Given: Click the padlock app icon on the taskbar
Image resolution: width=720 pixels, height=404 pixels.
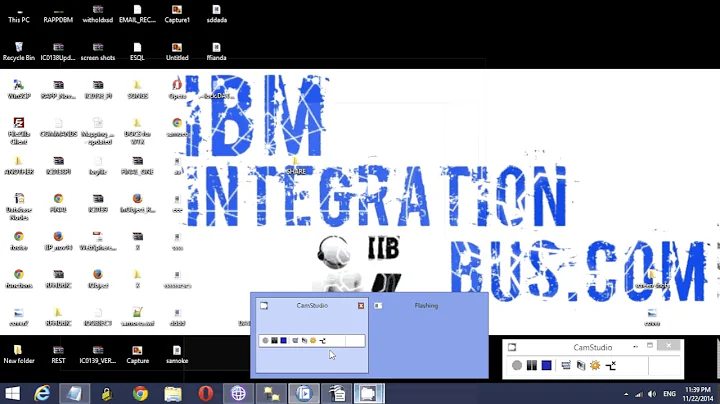Looking at the screenshot, I should click(107, 393).
